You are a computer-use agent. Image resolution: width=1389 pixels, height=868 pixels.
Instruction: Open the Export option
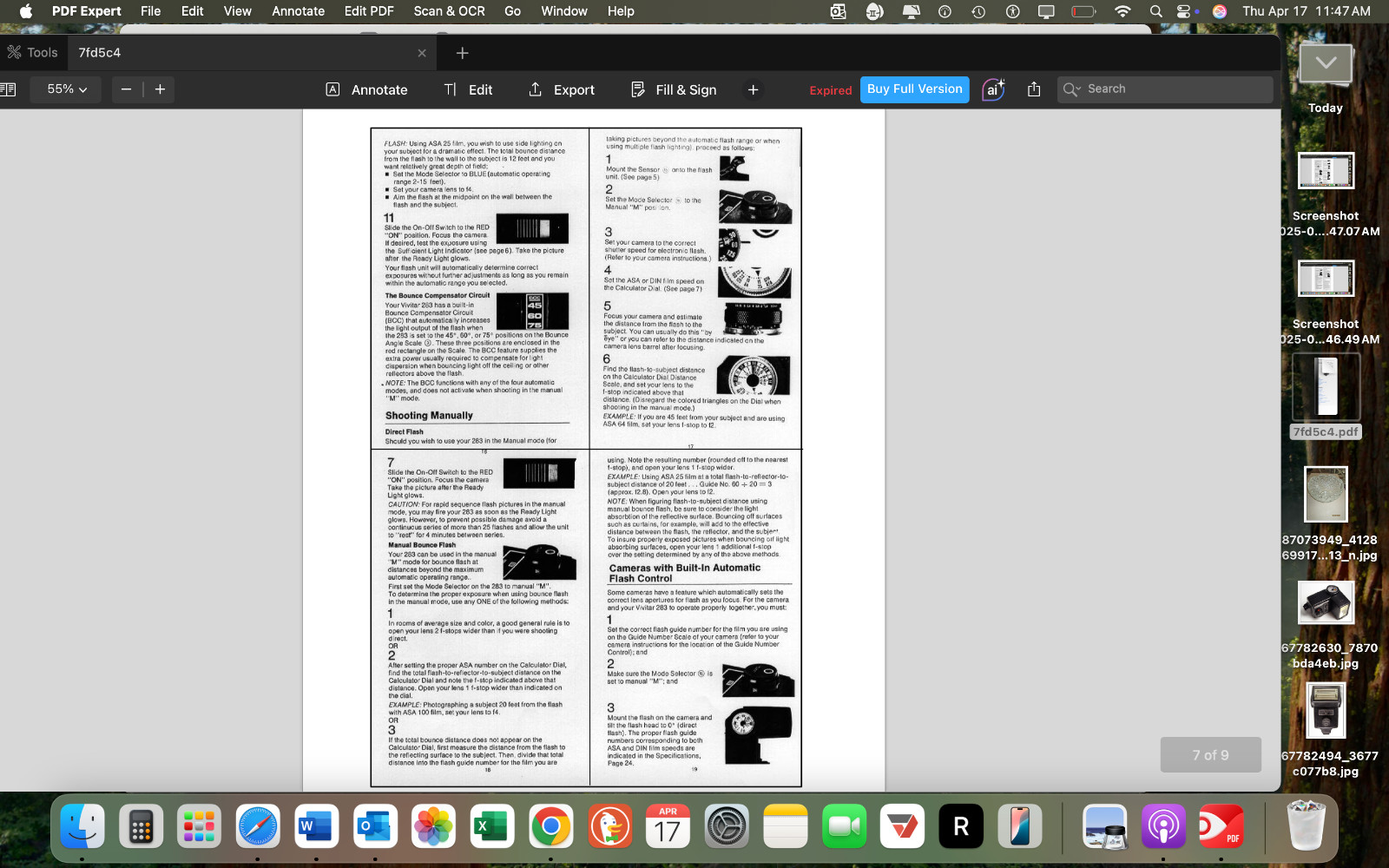[x=562, y=89]
